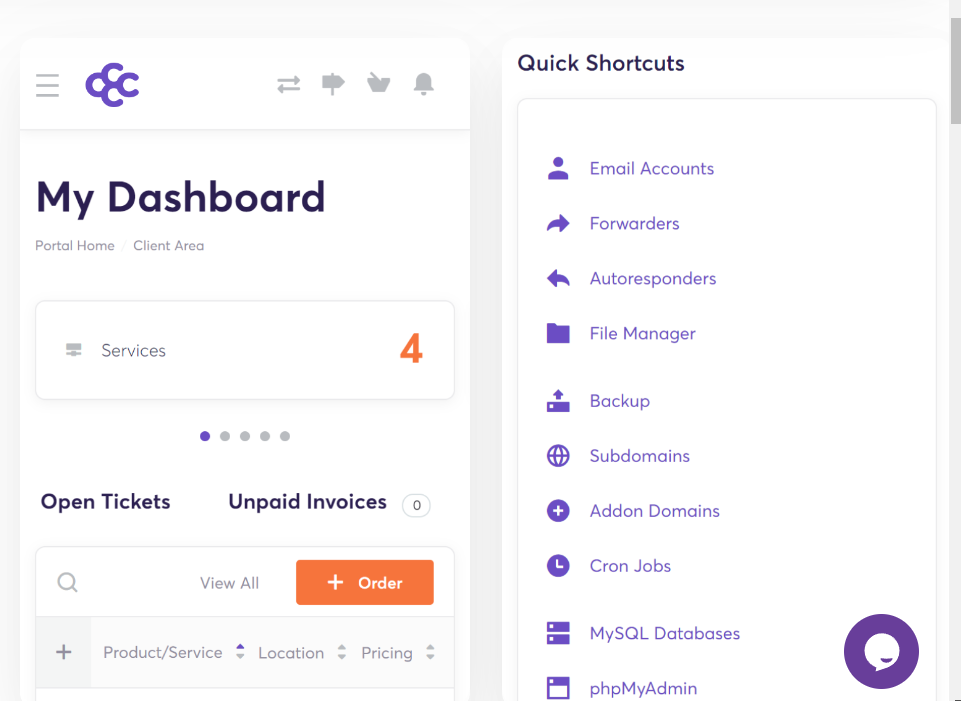Switch to the Open Tickets tab
Viewport: 961px width, 701px height.
(105, 502)
